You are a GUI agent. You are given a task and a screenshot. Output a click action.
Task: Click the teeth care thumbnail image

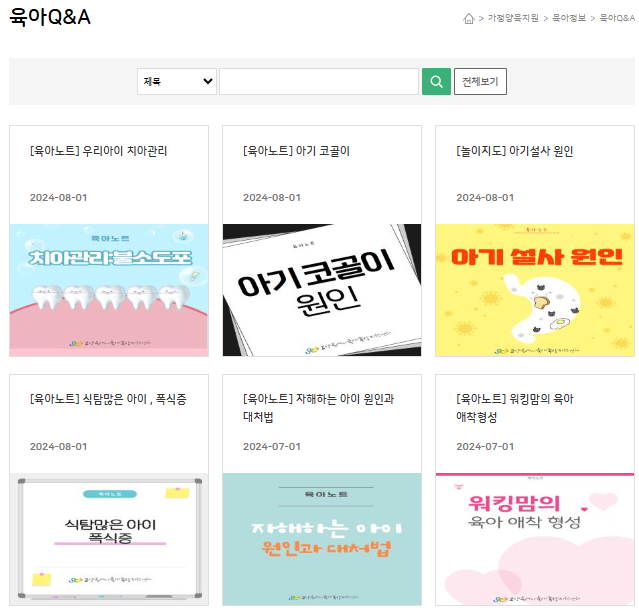(109, 290)
